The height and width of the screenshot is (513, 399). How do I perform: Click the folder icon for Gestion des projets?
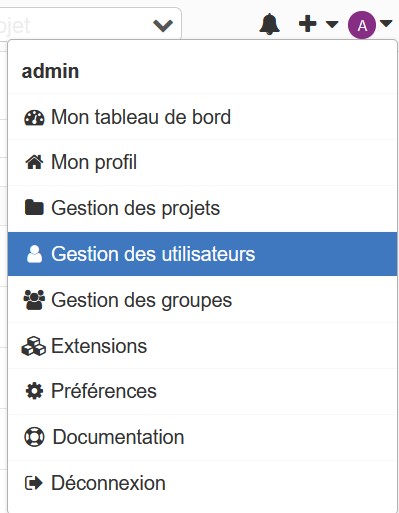click(34, 207)
